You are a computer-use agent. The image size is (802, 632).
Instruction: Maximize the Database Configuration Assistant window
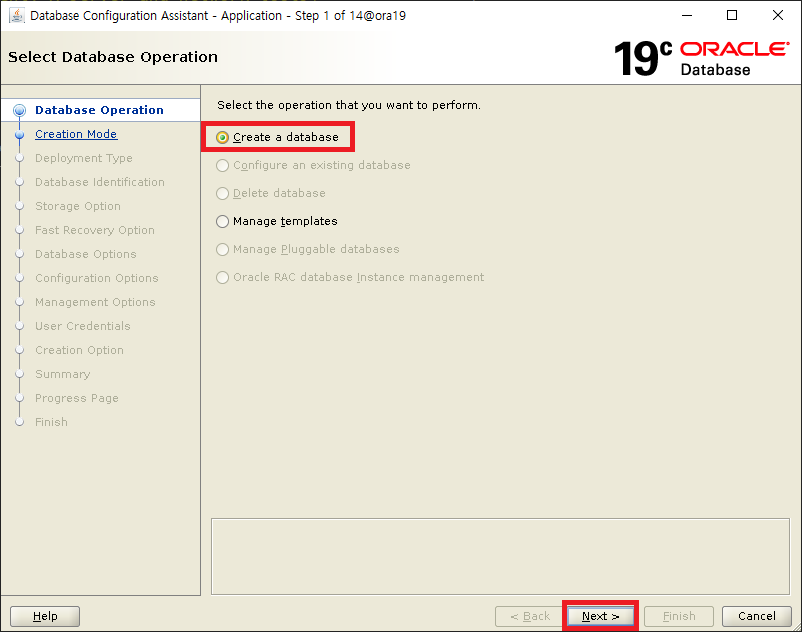[732, 15]
